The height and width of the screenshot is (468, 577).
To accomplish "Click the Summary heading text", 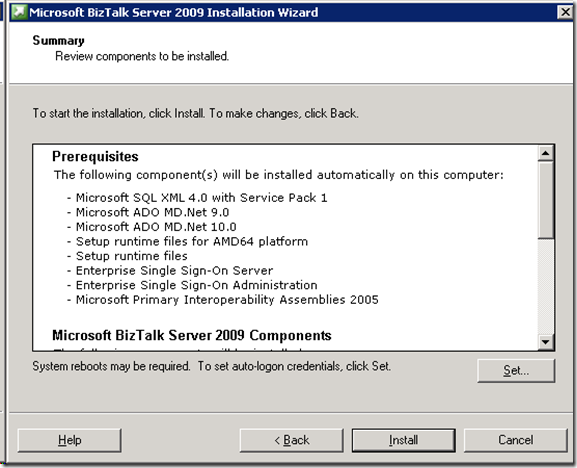I will click(59, 40).
